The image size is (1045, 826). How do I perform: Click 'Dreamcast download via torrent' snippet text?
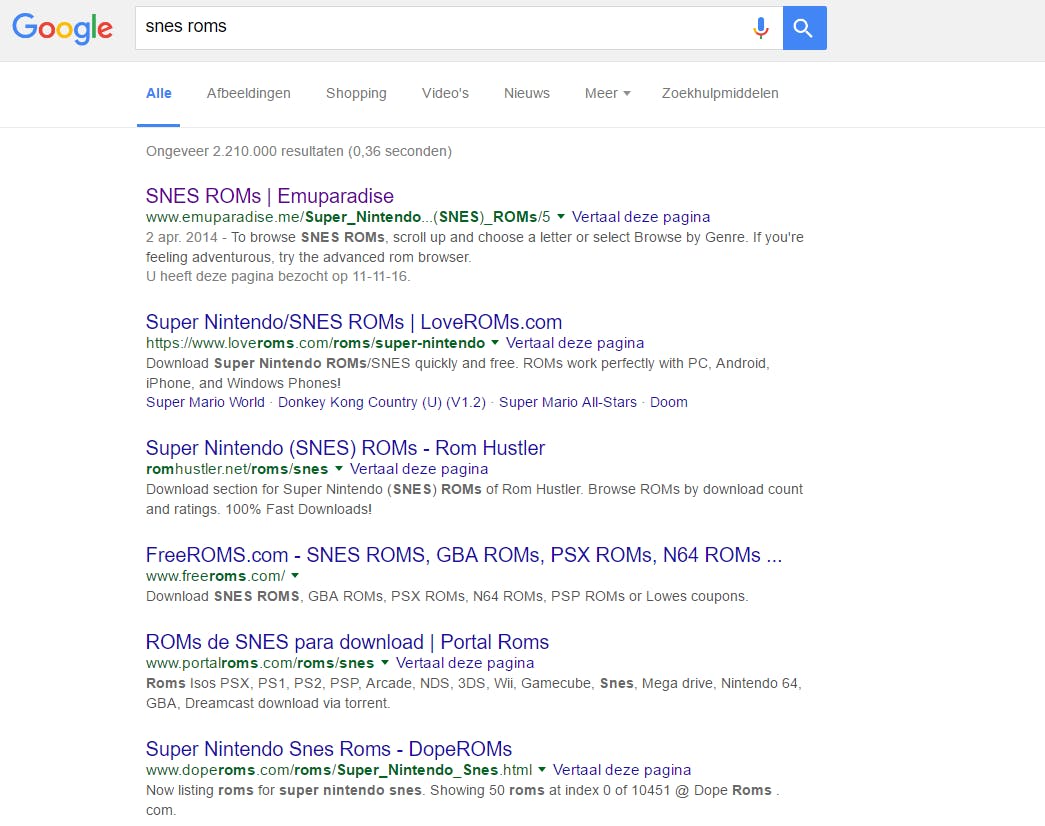[x=287, y=703]
